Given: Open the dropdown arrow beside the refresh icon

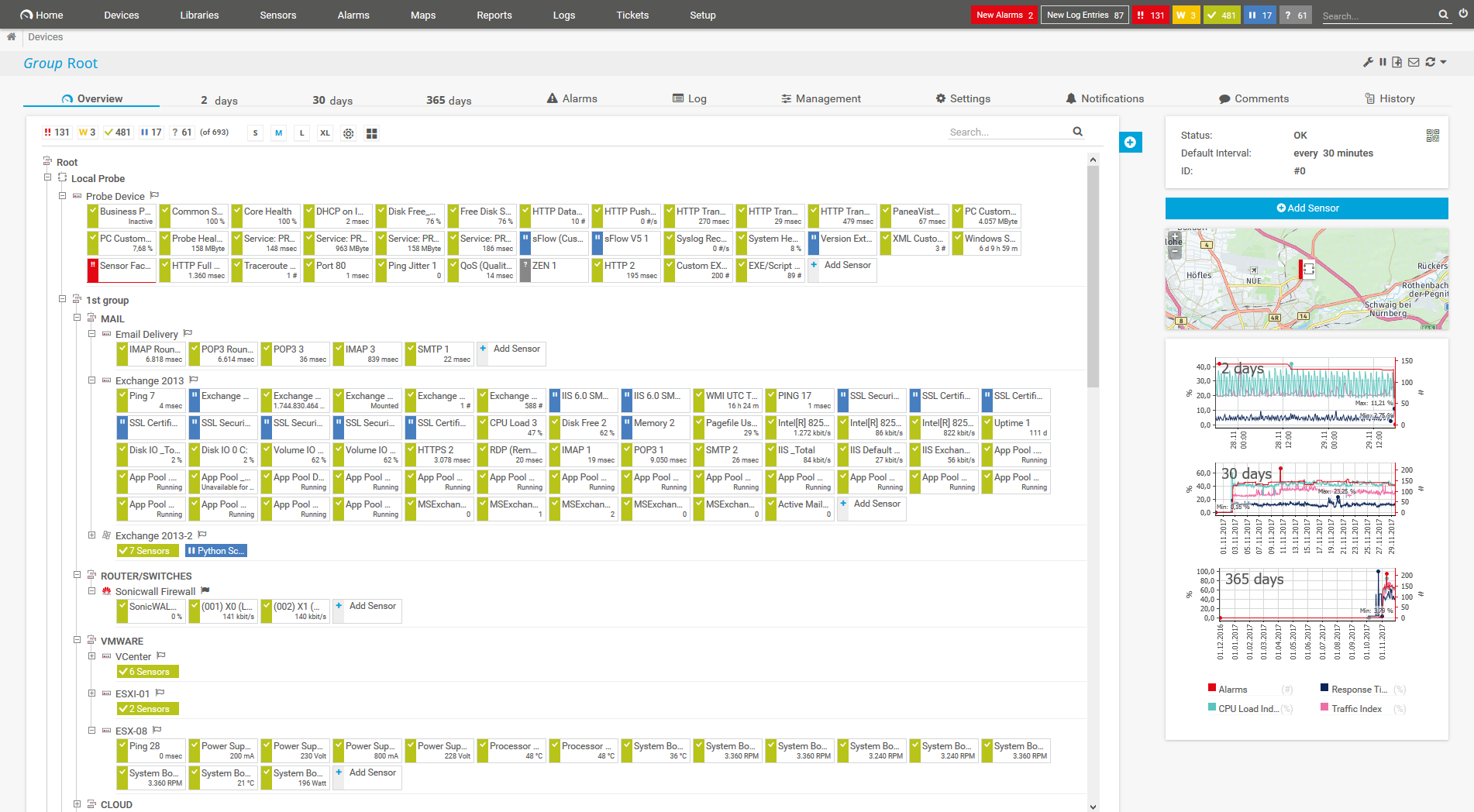Looking at the screenshot, I should (x=1441, y=62).
